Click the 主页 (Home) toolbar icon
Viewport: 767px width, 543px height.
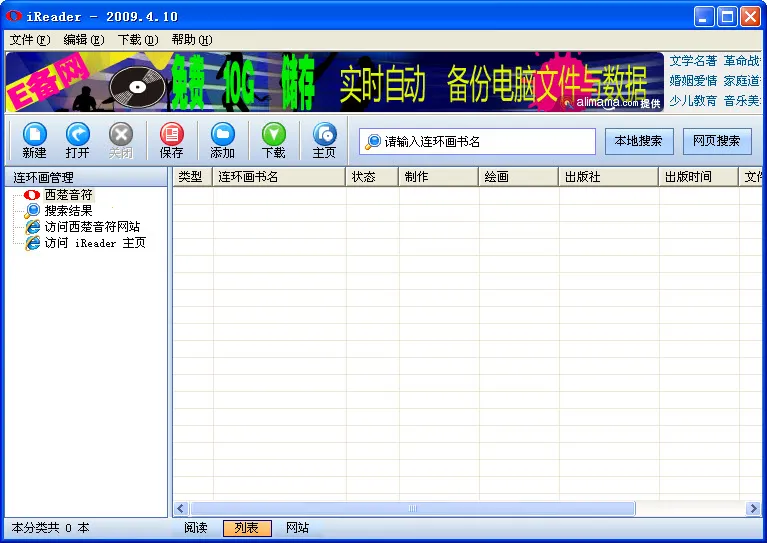(x=324, y=135)
